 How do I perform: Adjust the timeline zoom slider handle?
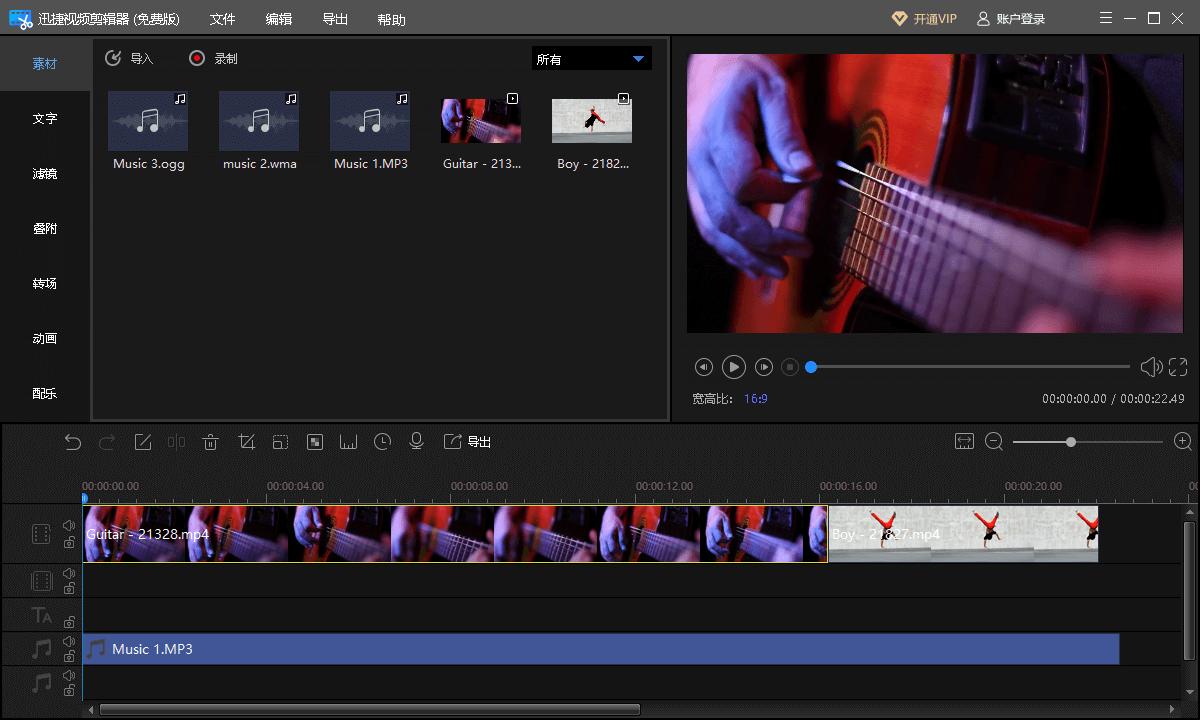[1071, 442]
